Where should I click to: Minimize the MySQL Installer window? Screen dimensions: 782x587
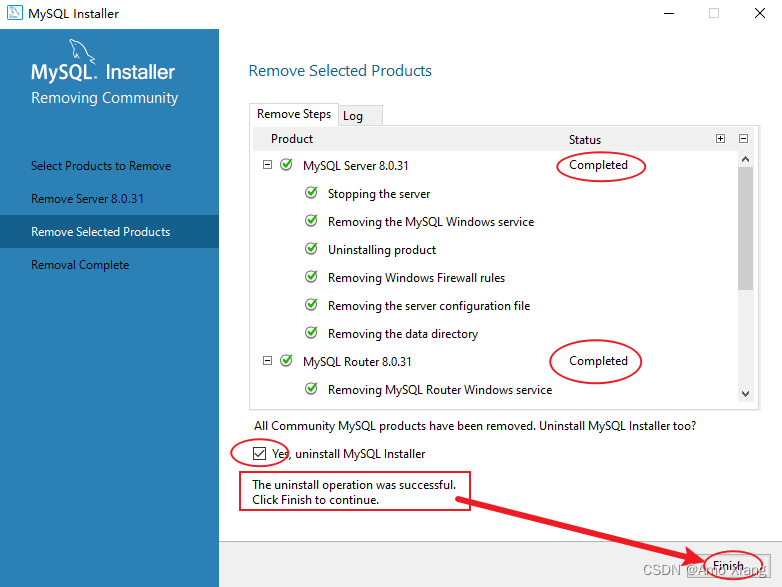click(x=669, y=13)
